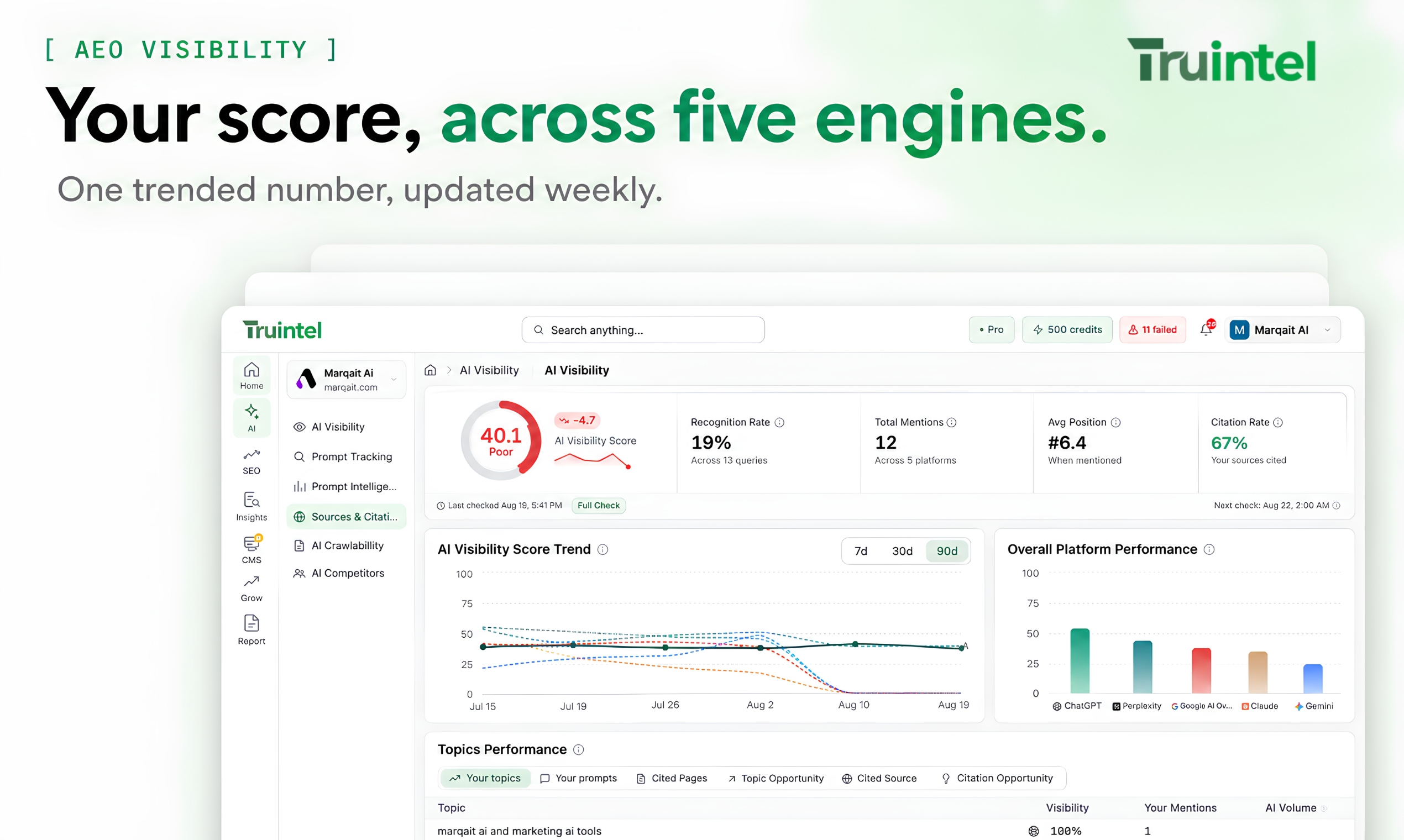This screenshot has width=1404, height=840.
Task: Select the 30d trend range
Action: (903, 551)
